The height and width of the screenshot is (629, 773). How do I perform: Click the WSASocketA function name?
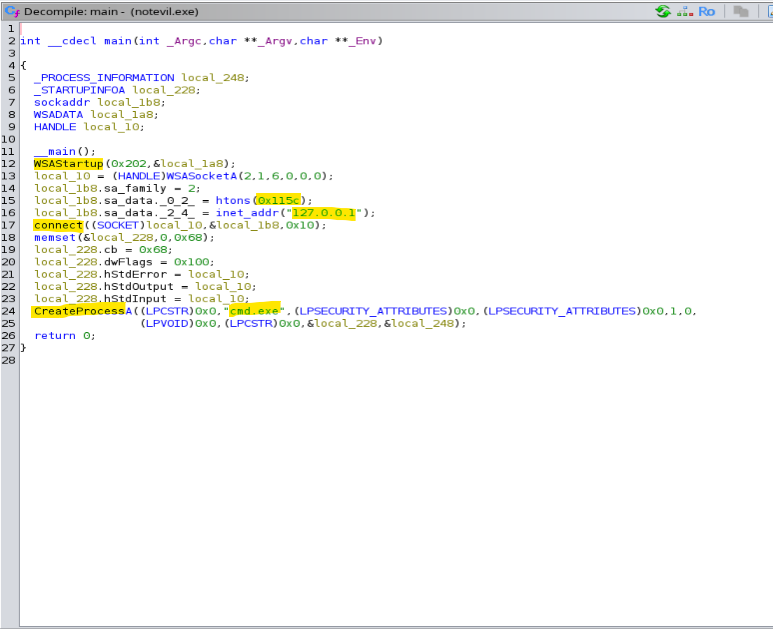[x=202, y=176]
